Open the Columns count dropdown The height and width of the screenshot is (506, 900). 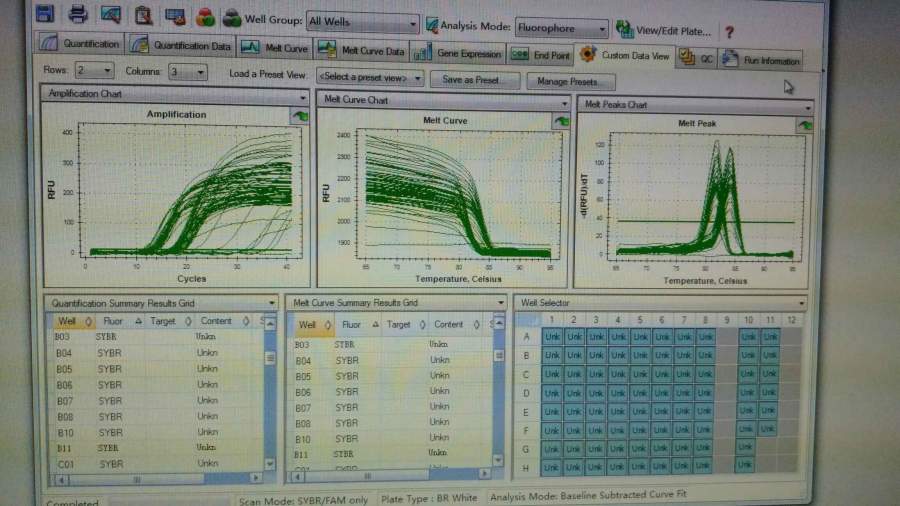click(x=188, y=72)
